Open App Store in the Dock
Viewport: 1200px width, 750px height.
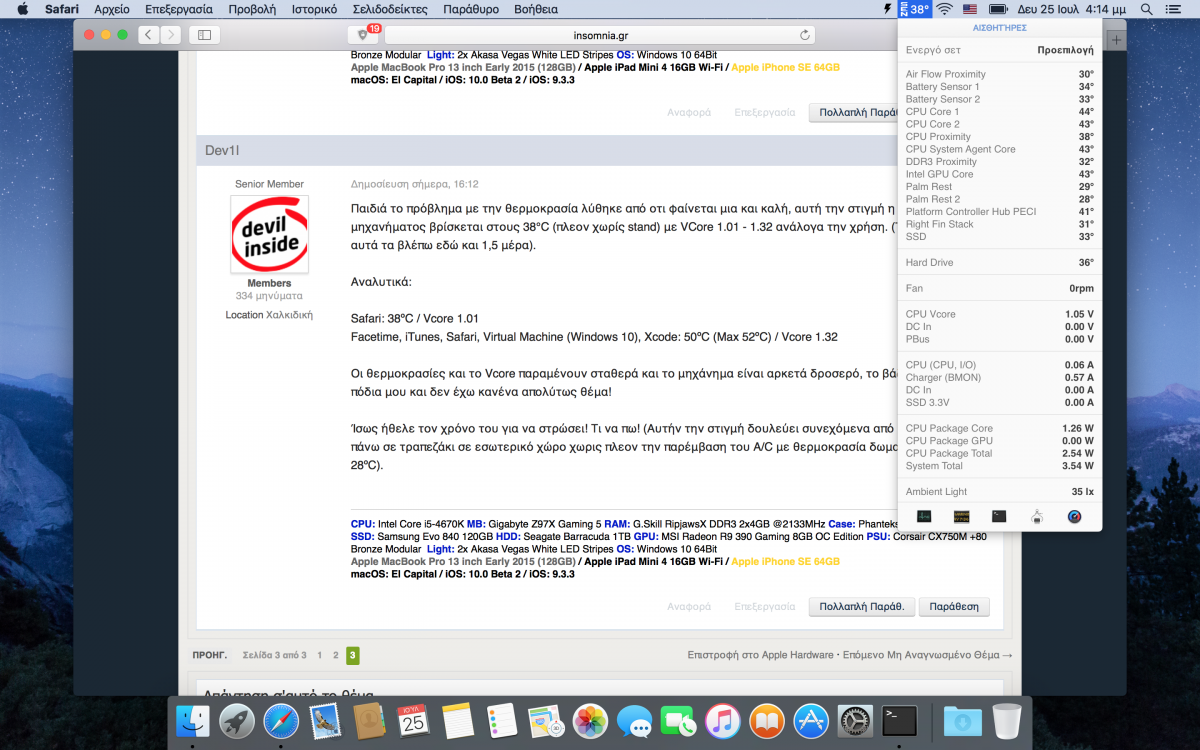[x=811, y=720]
